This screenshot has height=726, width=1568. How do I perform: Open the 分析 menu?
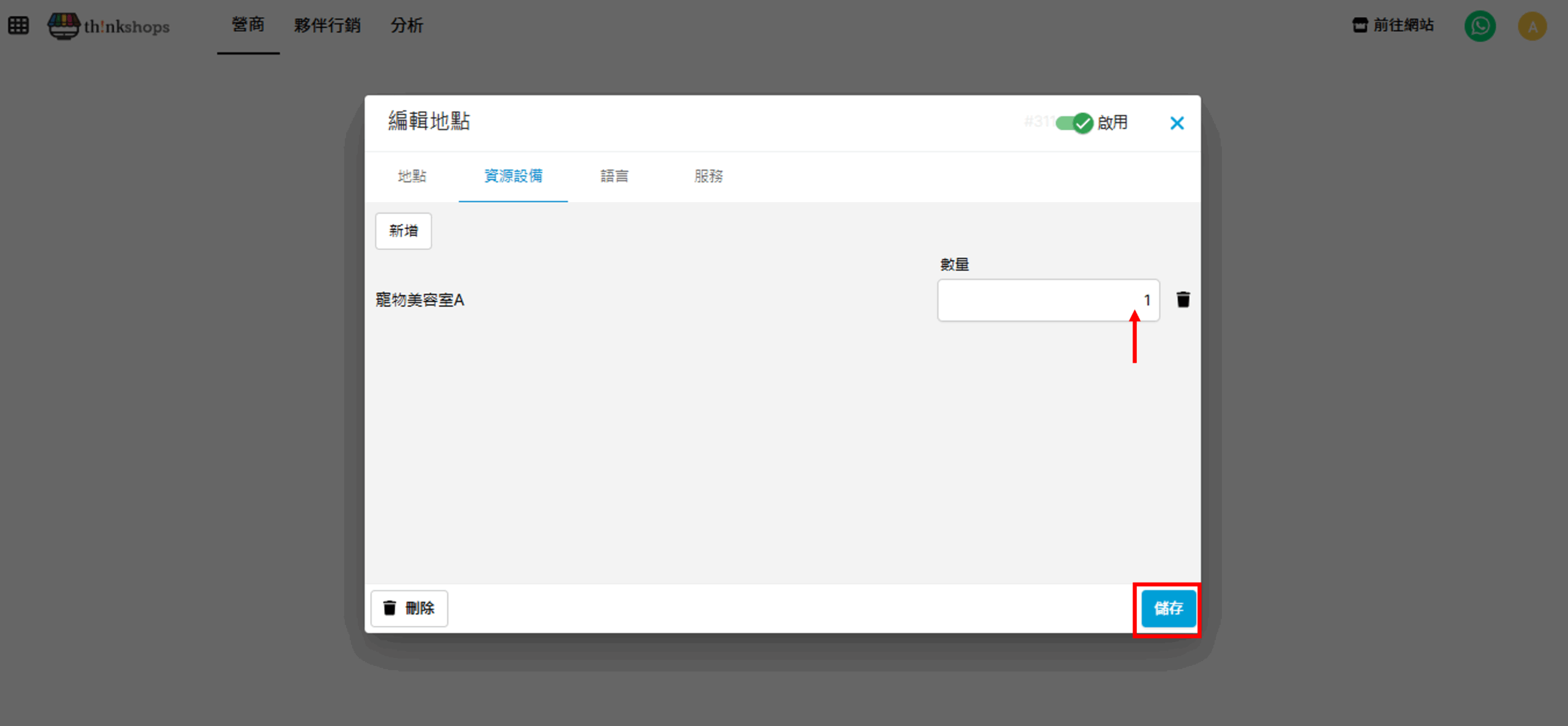point(407,25)
